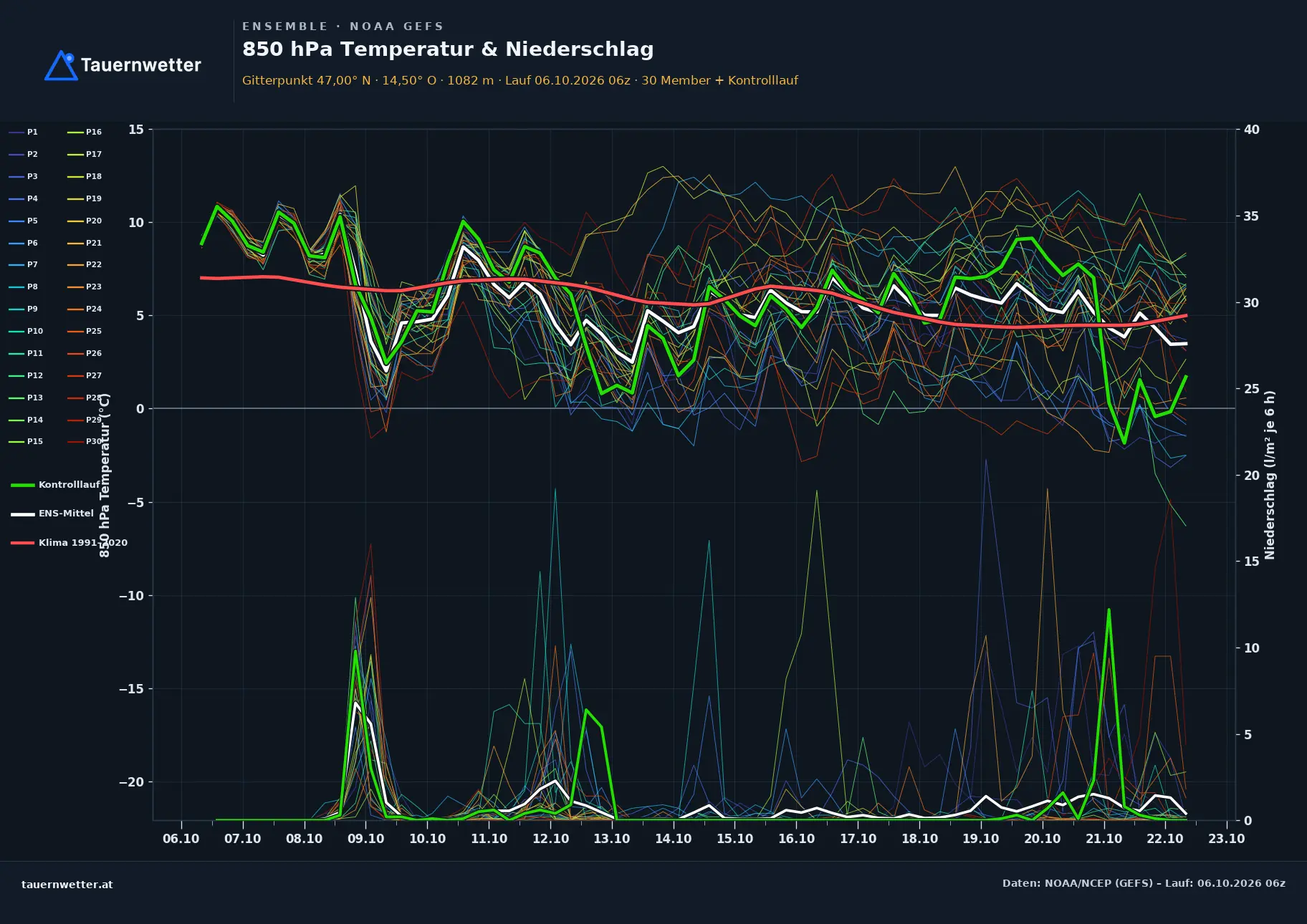
Task: Select the P2 legend entry
Action: (x=24, y=154)
